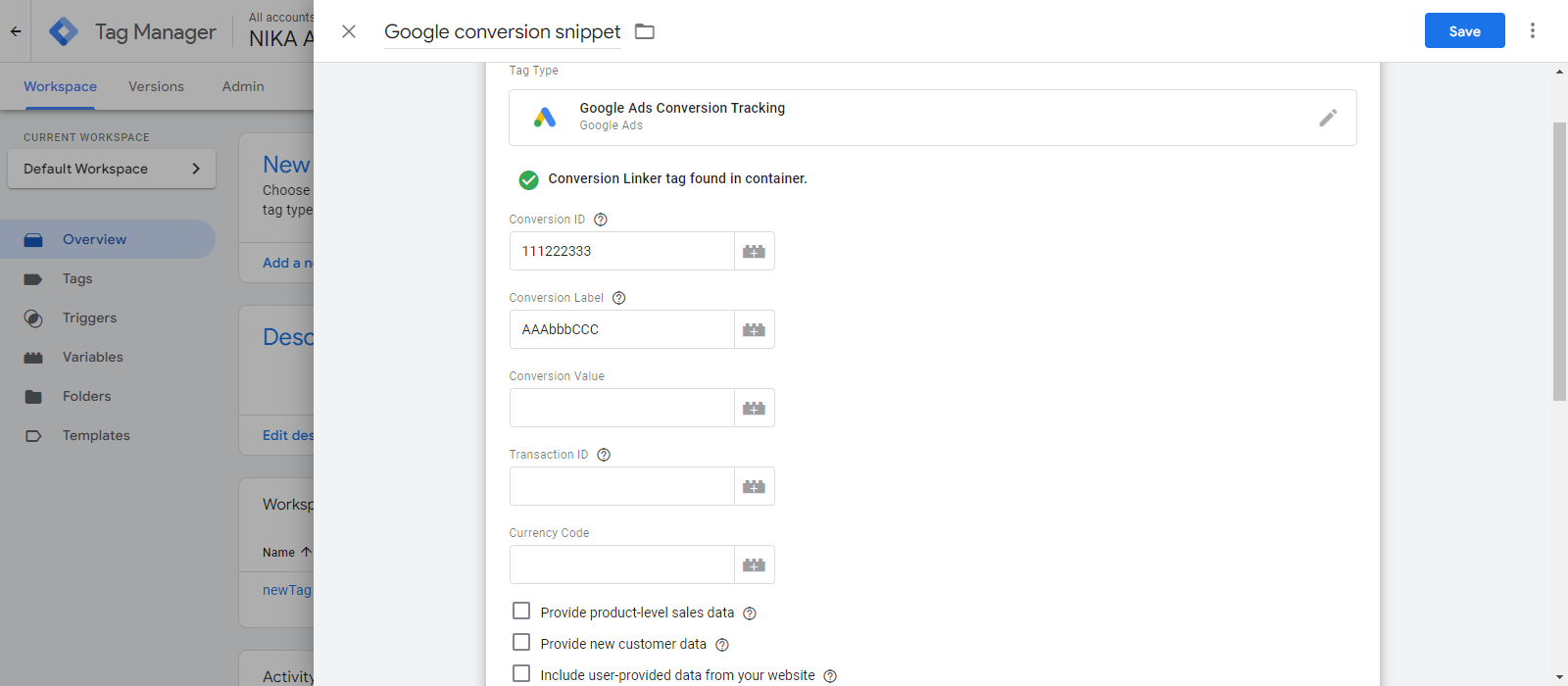Click the Transaction ID input field
This screenshot has height=686, width=1568.
point(622,486)
